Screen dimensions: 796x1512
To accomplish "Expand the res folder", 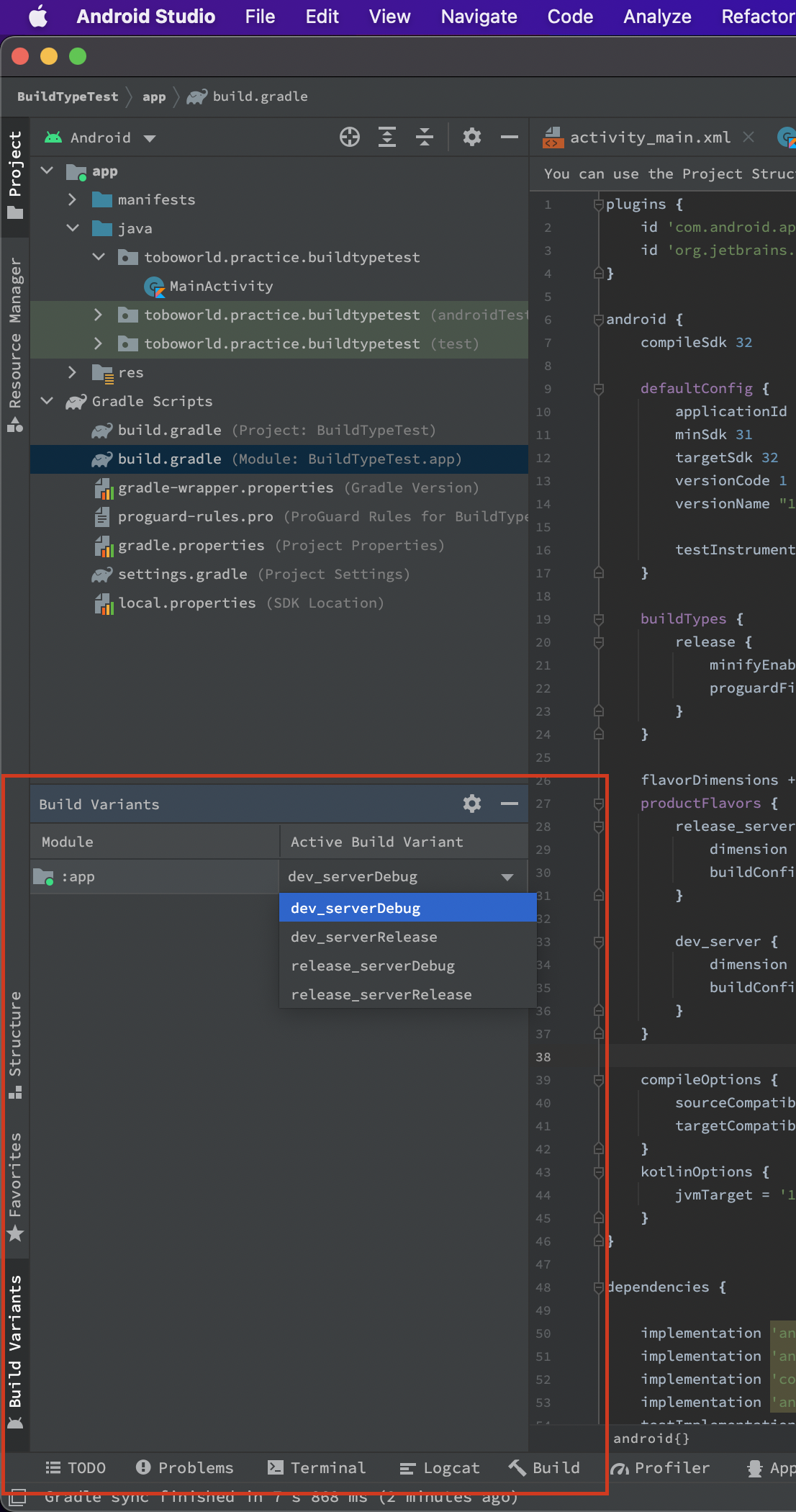I will 72,372.
